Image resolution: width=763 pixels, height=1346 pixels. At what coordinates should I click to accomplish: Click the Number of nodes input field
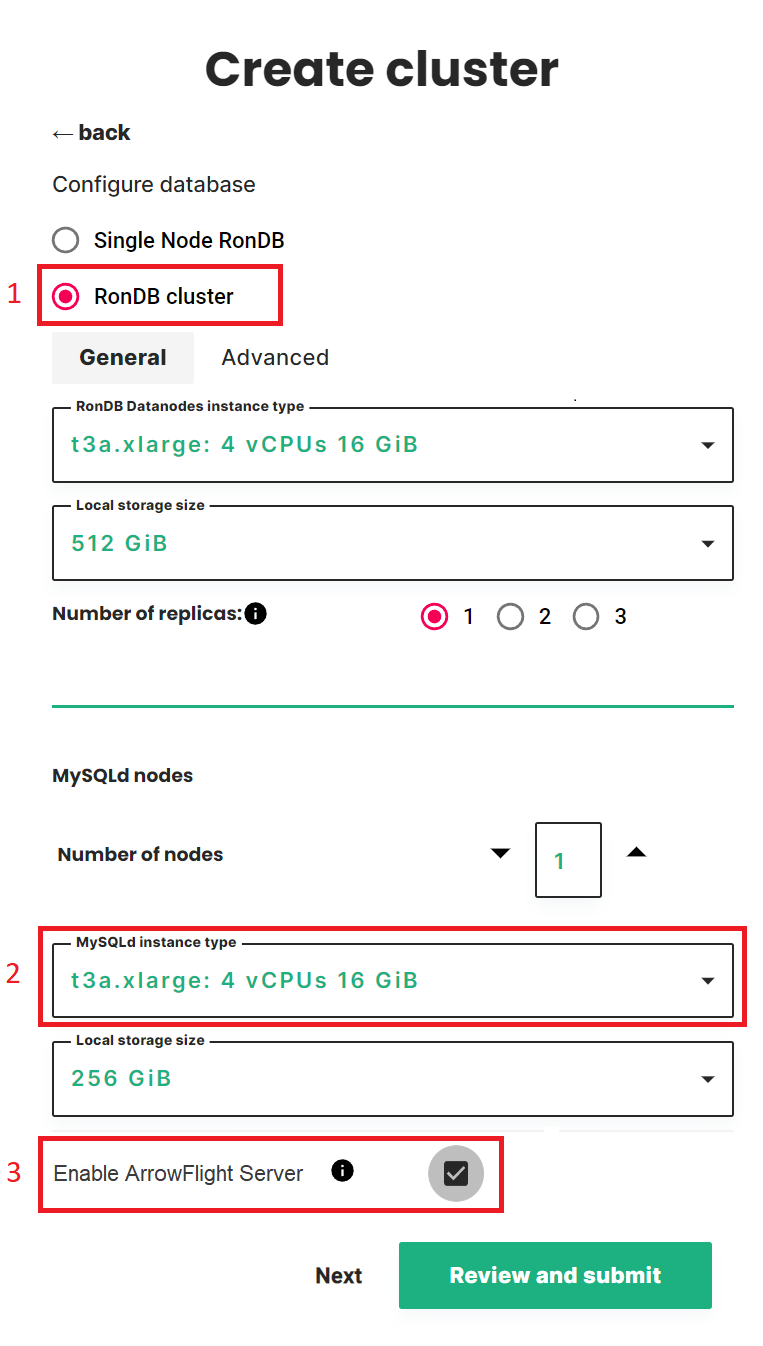568,859
